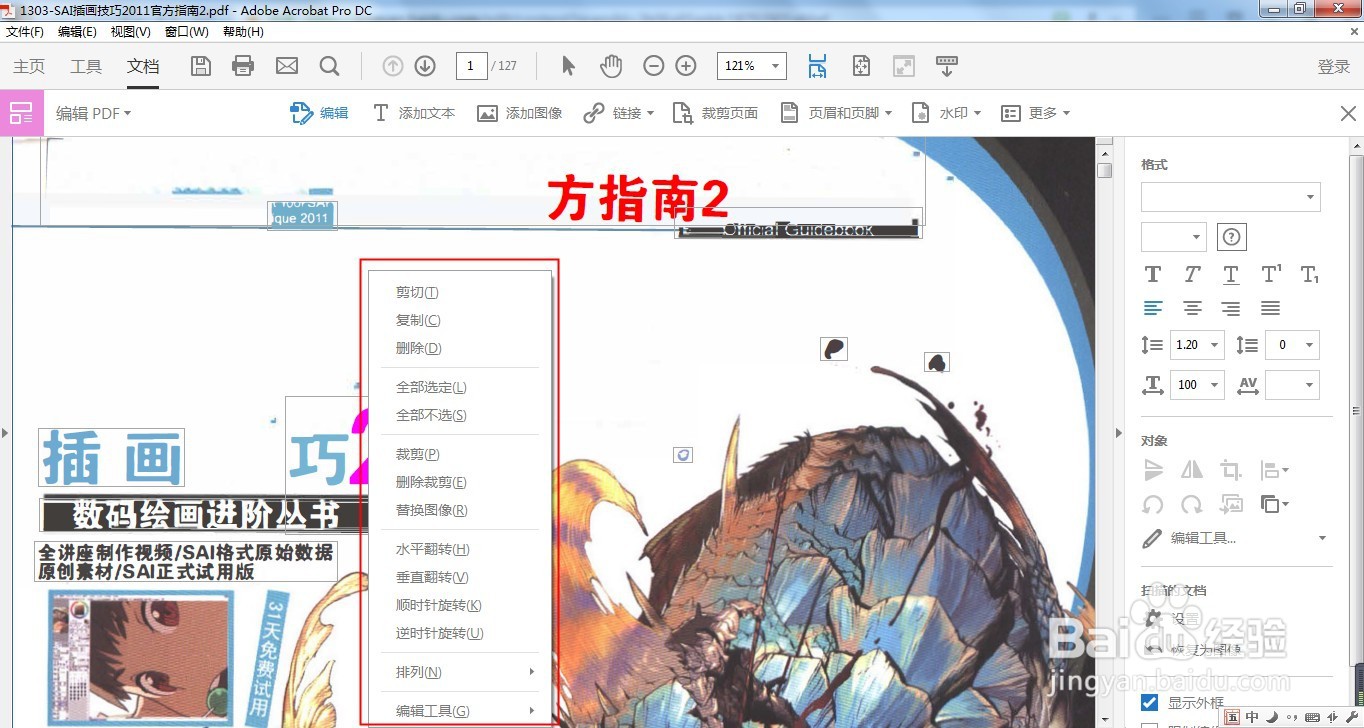Toggle the 显示外框 checkbox
This screenshot has width=1364, height=728.
[x=1149, y=702]
